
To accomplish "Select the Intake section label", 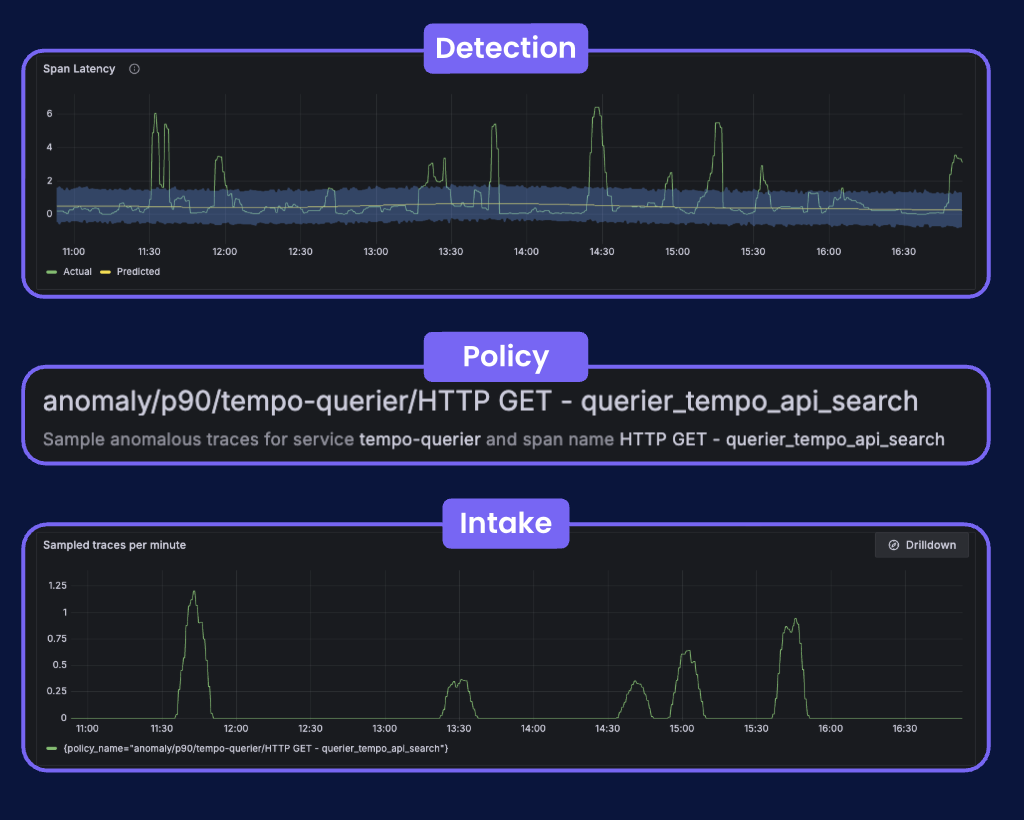I will click(x=505, y=523).
